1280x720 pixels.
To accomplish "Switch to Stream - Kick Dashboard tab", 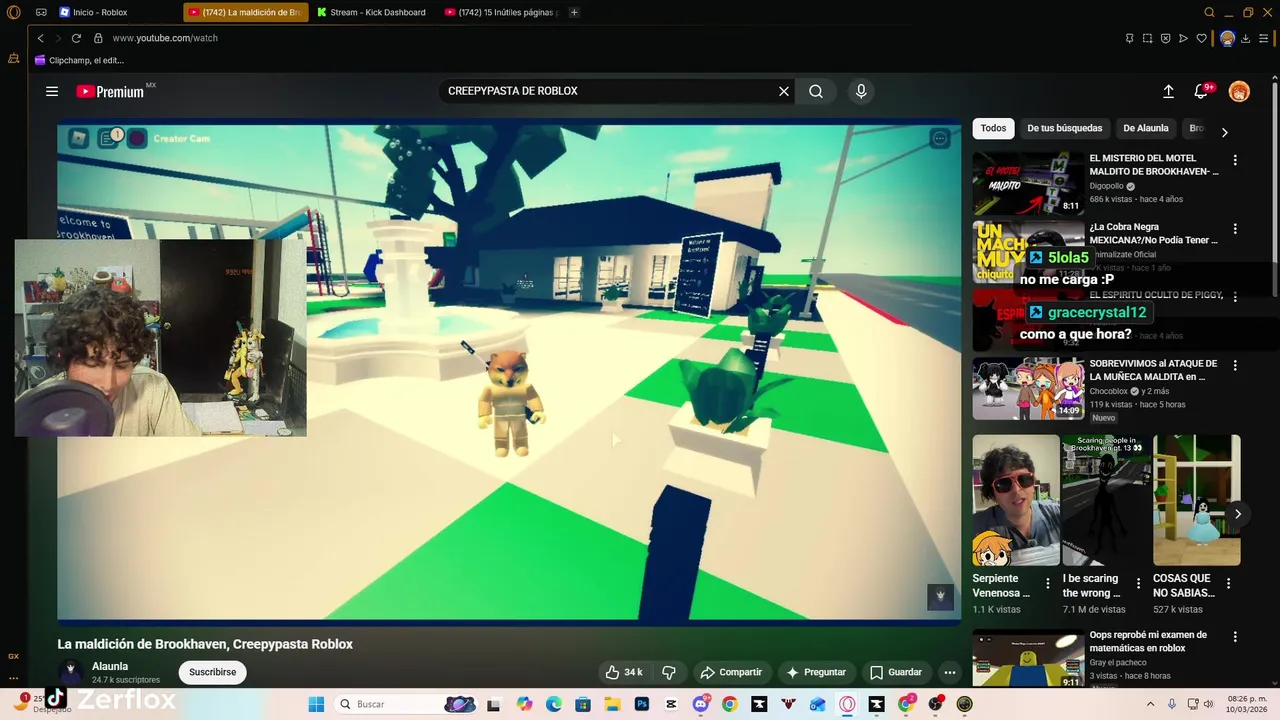I will click(x=372, y=12).
